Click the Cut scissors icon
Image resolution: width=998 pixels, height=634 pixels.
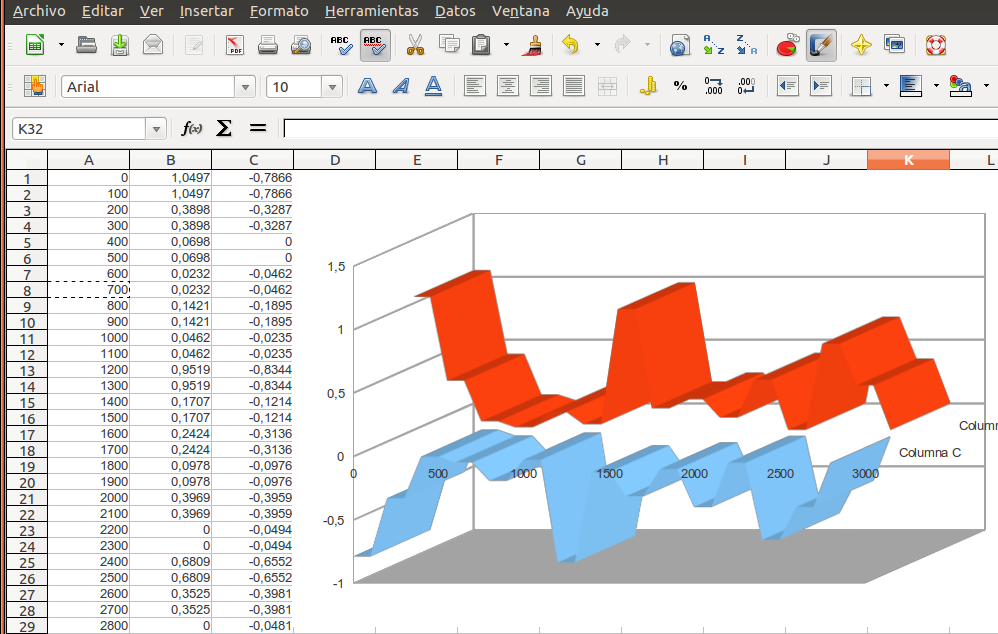(416, 45)
